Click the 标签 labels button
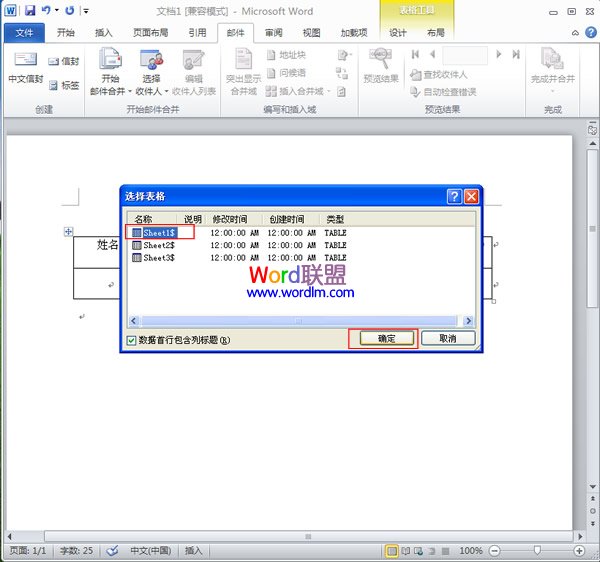 pyautogui.click(x=64, y=85)
